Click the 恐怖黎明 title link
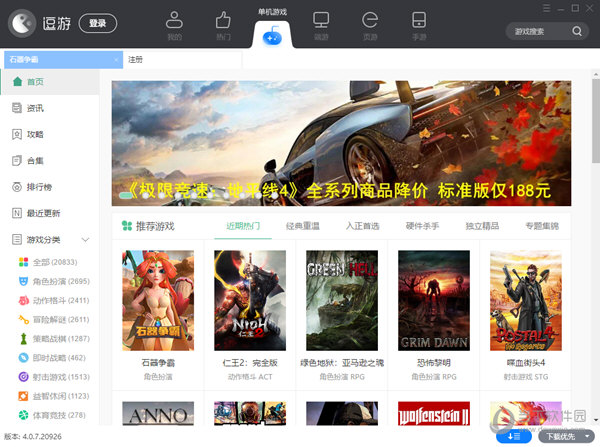Screen dimensions: 600x447 click(x=434, y=363)
